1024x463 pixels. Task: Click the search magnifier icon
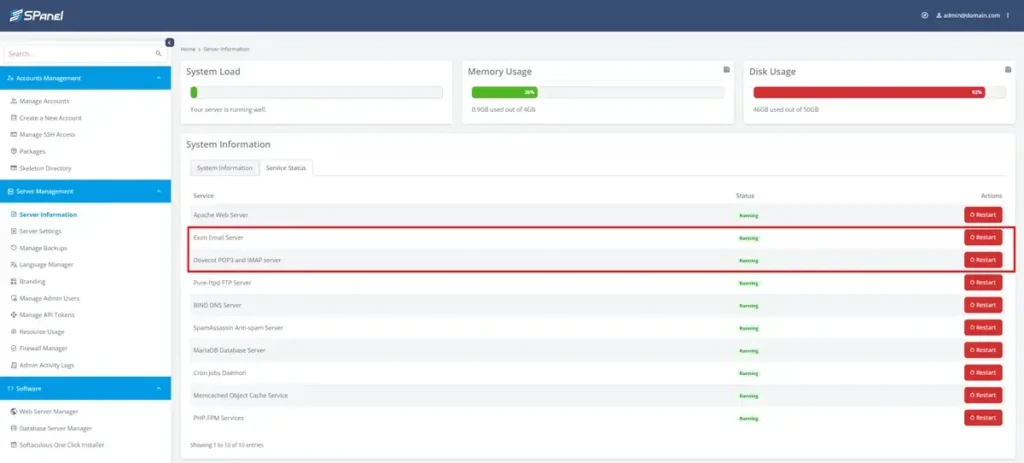pyautogui.click(x=159, y=54)
